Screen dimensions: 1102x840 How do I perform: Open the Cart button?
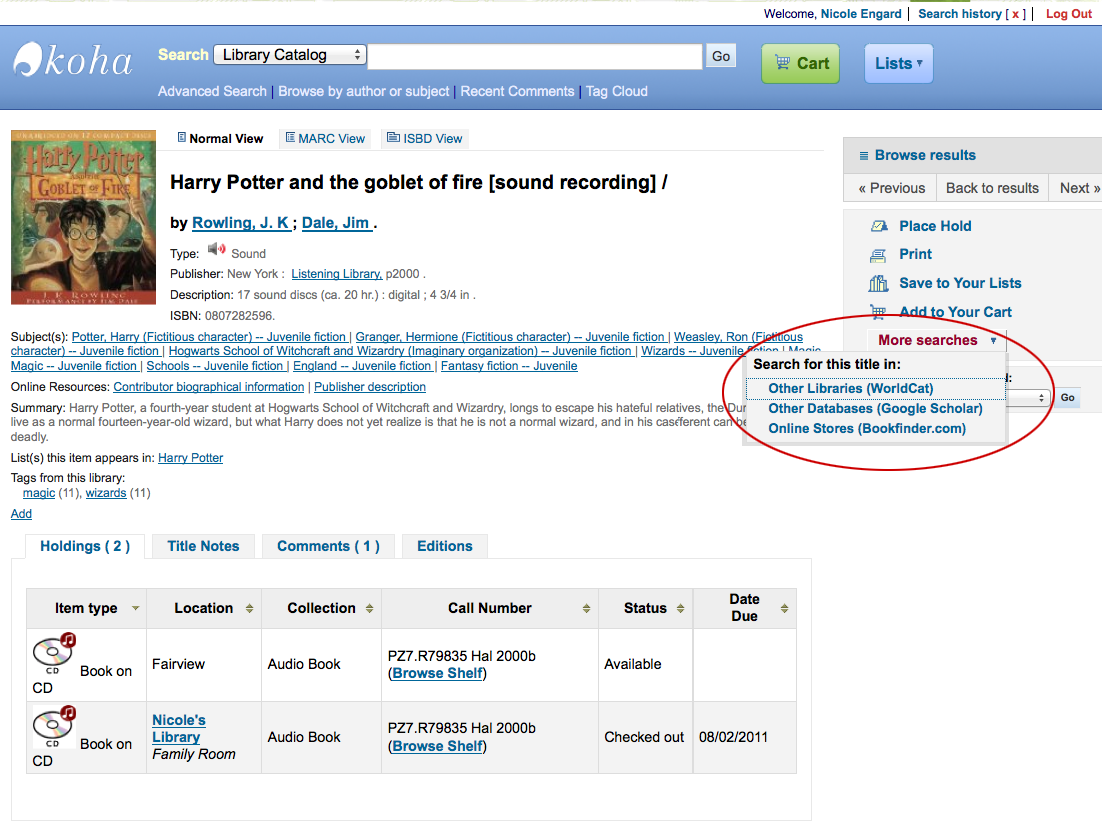tap(800, 63)
